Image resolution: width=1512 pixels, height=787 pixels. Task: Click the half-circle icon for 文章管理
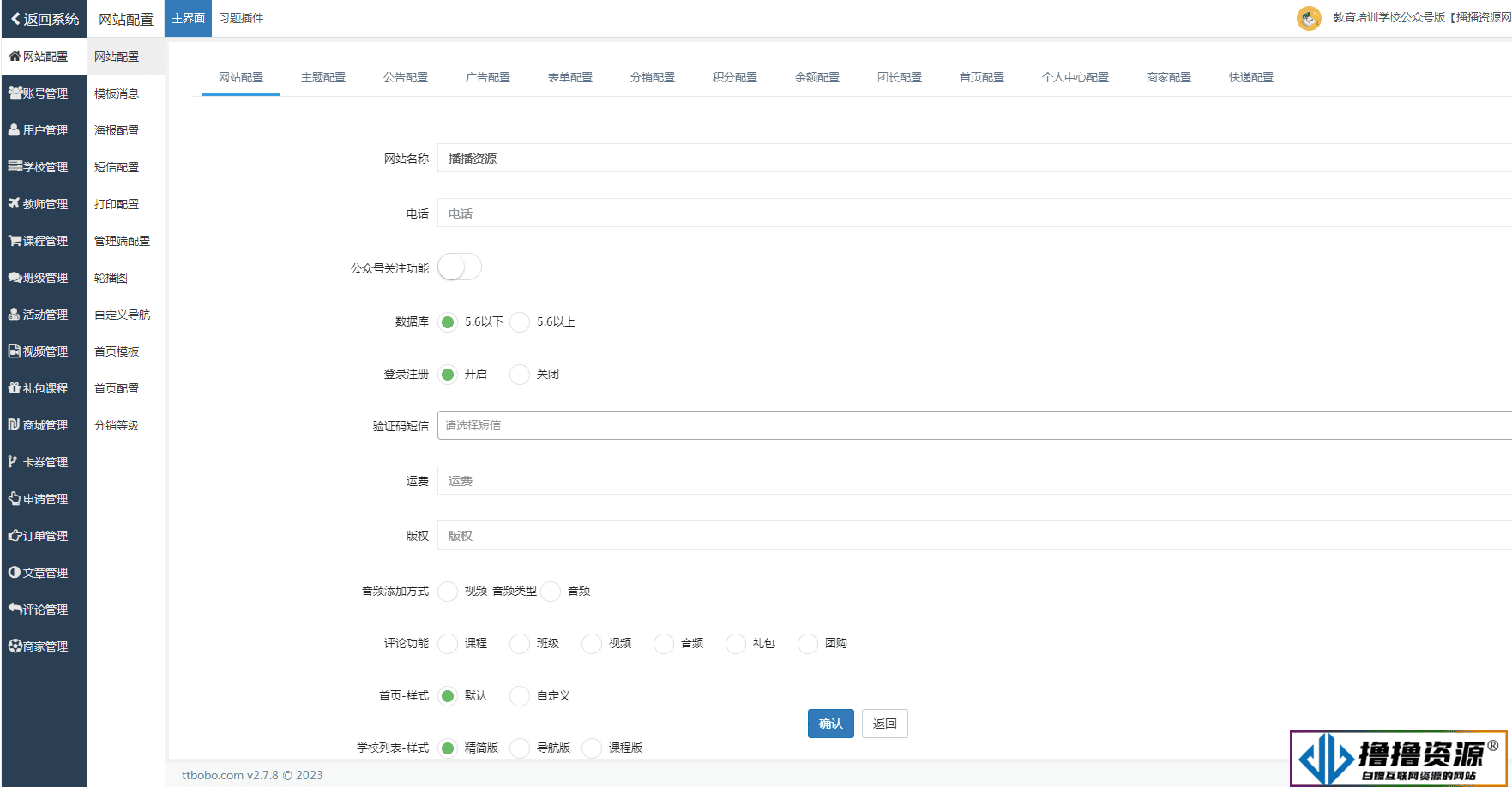15,572
